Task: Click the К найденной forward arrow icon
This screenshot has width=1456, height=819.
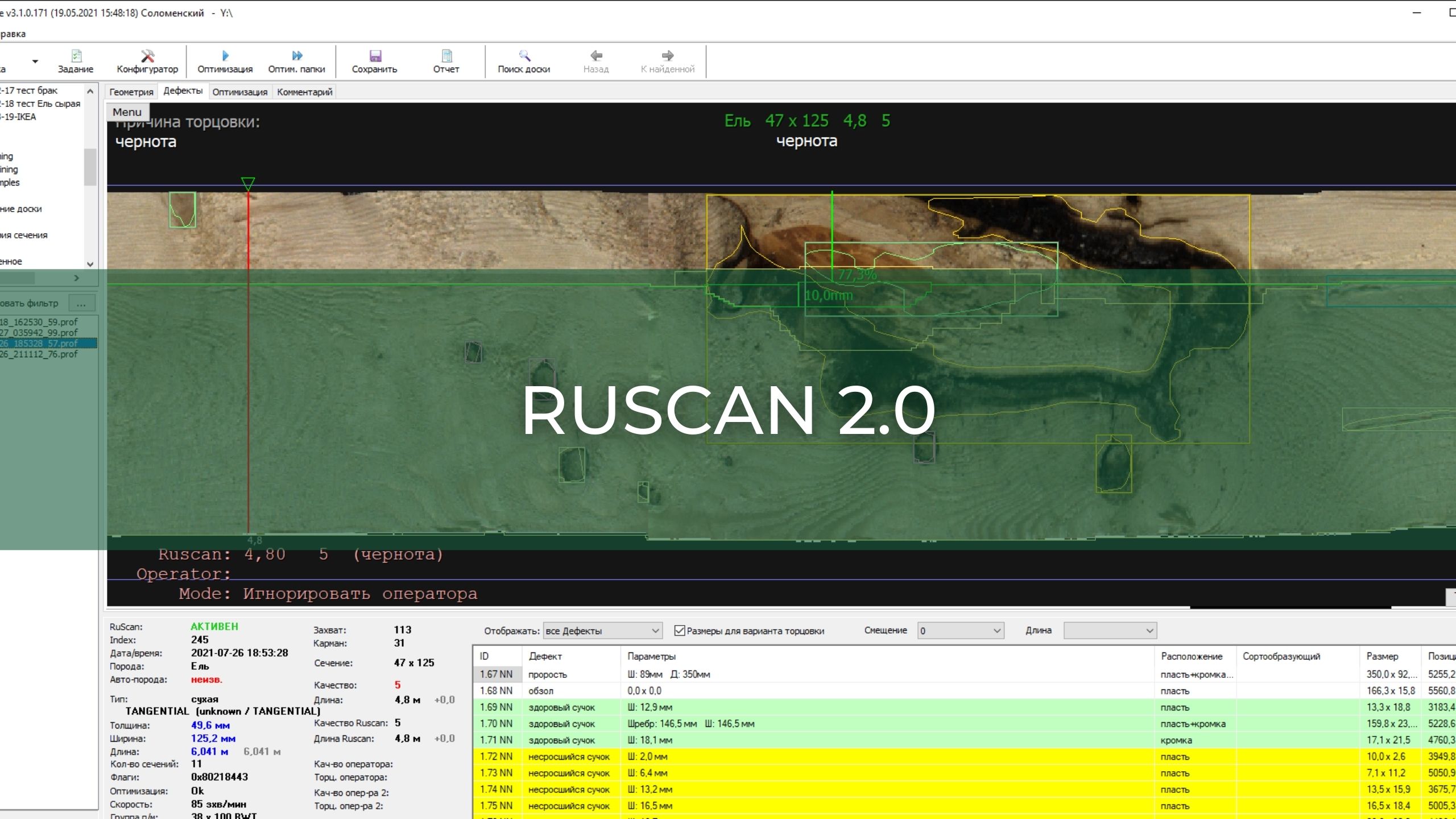Action: [667, 61]
